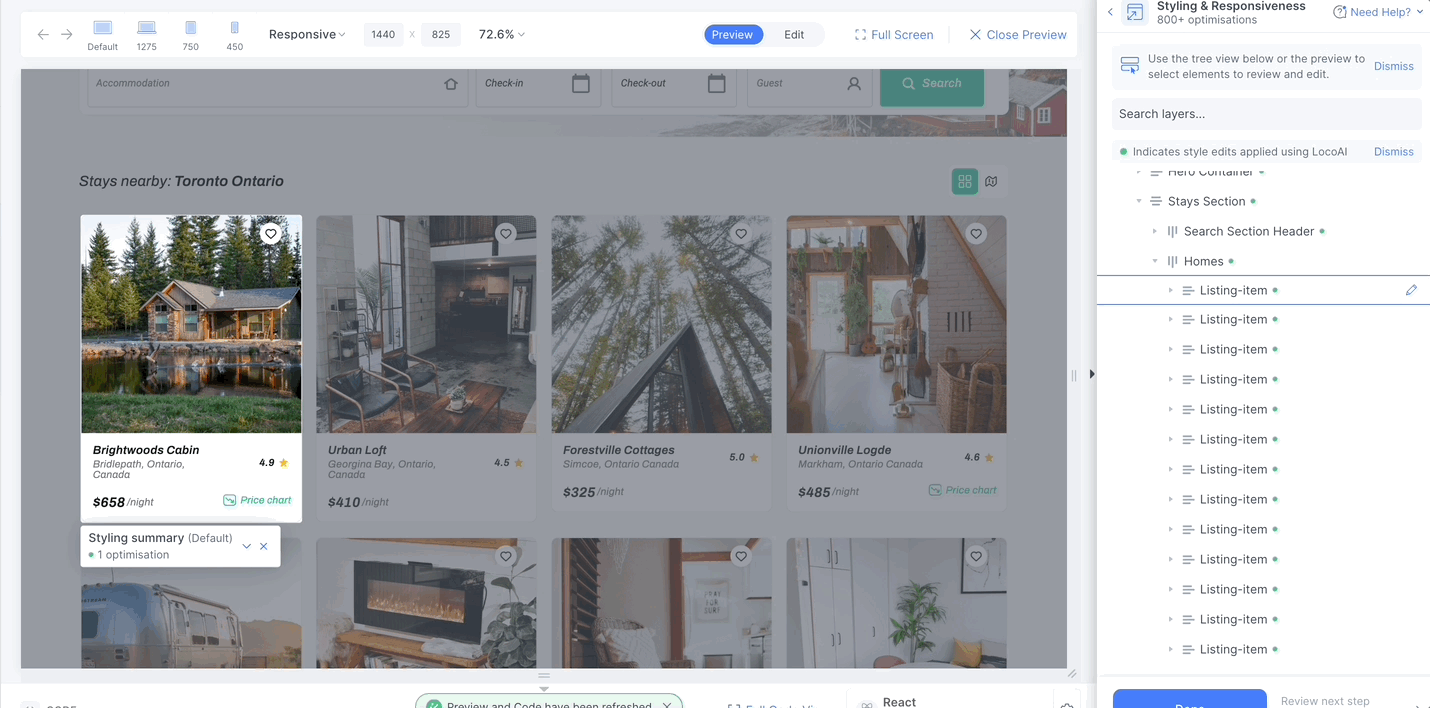Click the 1440 width field
This screenshot has width=1430, height=708.
(x=383, y=34)
